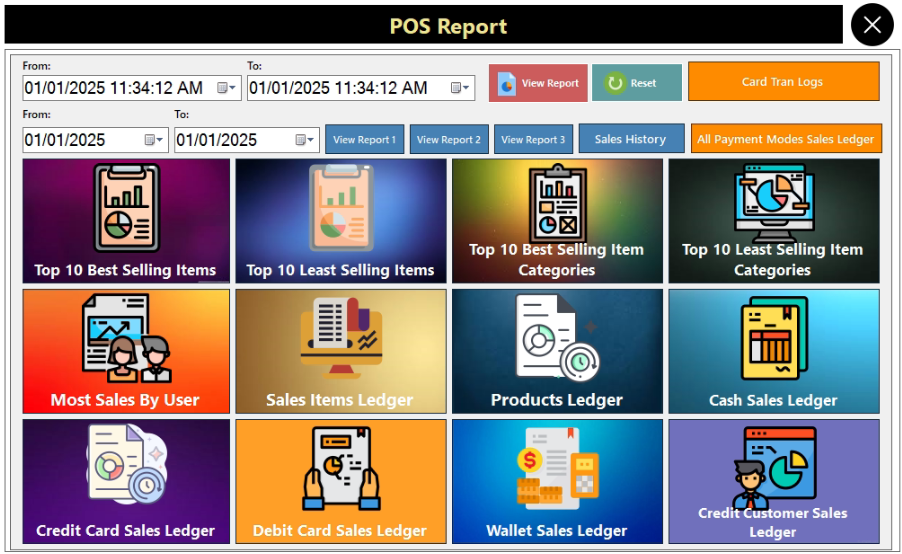Click the View Report button

click(538, 83)
